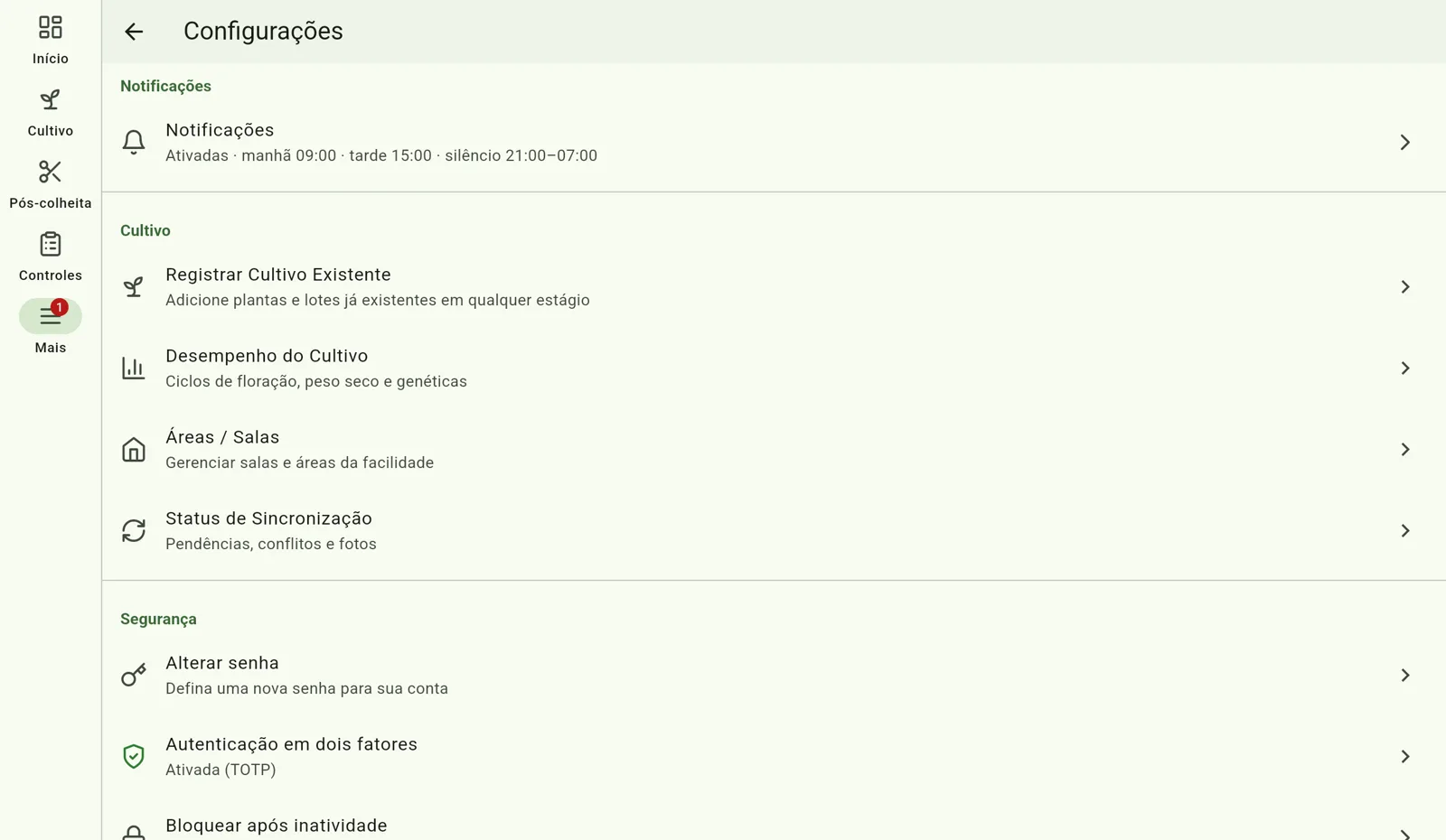Click 'Defina uma nova senha para sua conta'

click(x=306, y=688)
